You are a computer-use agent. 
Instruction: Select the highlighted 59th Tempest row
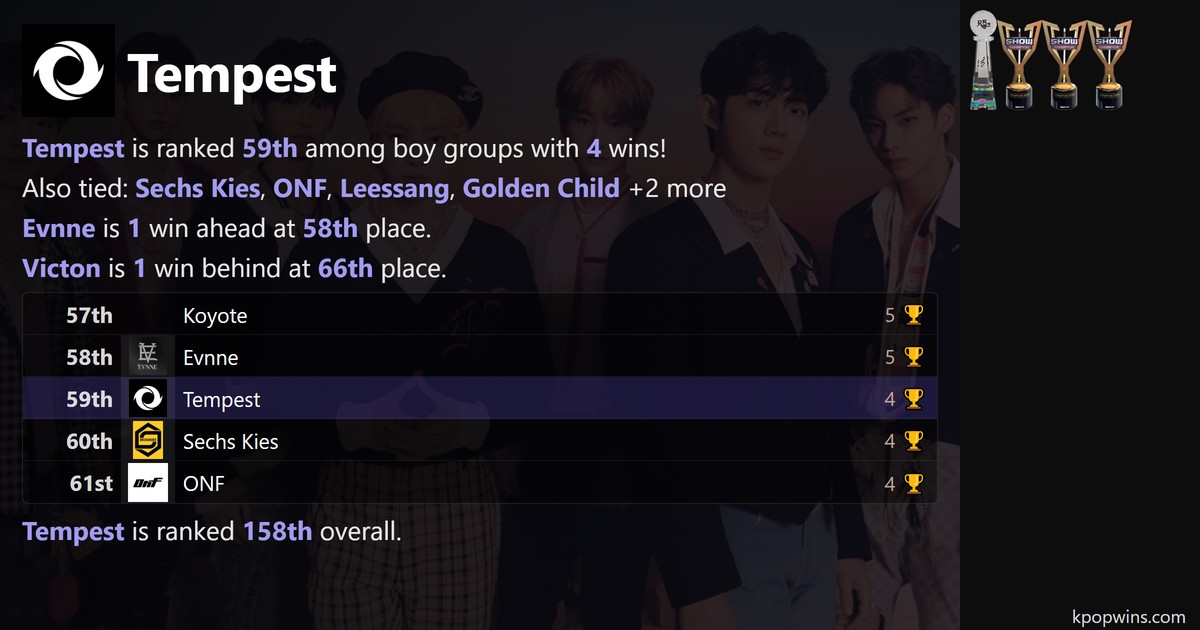480,399
